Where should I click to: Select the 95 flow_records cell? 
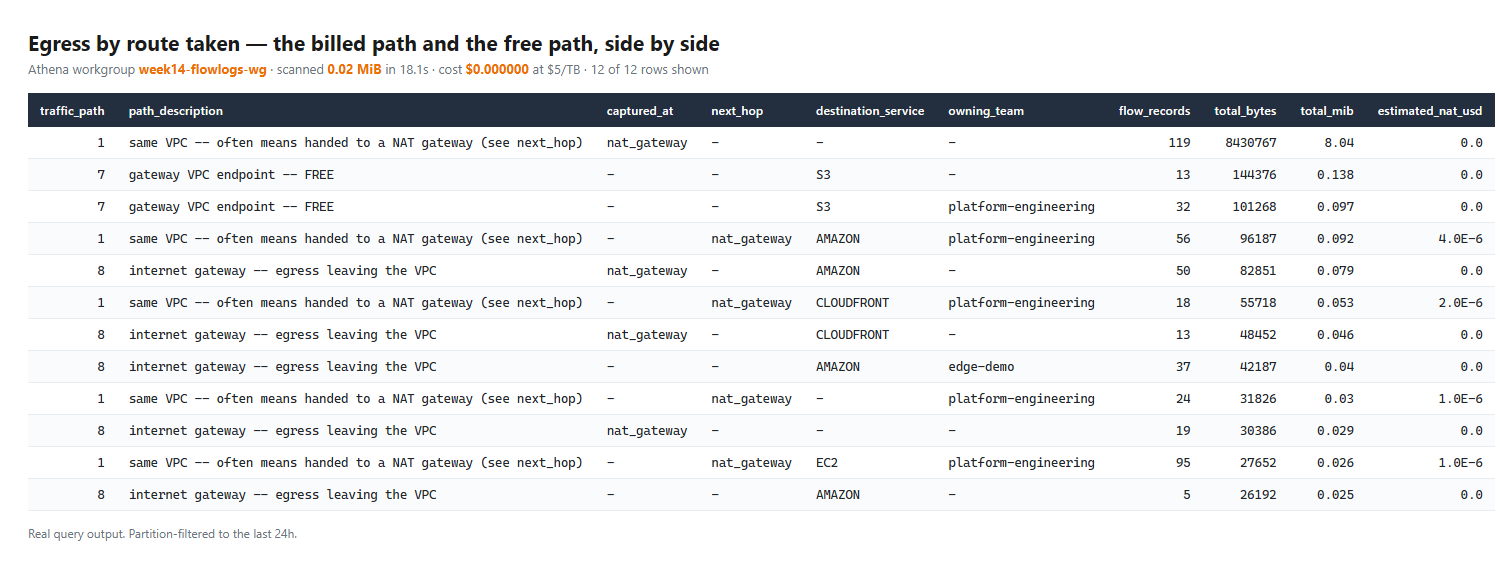[1183, 463]
